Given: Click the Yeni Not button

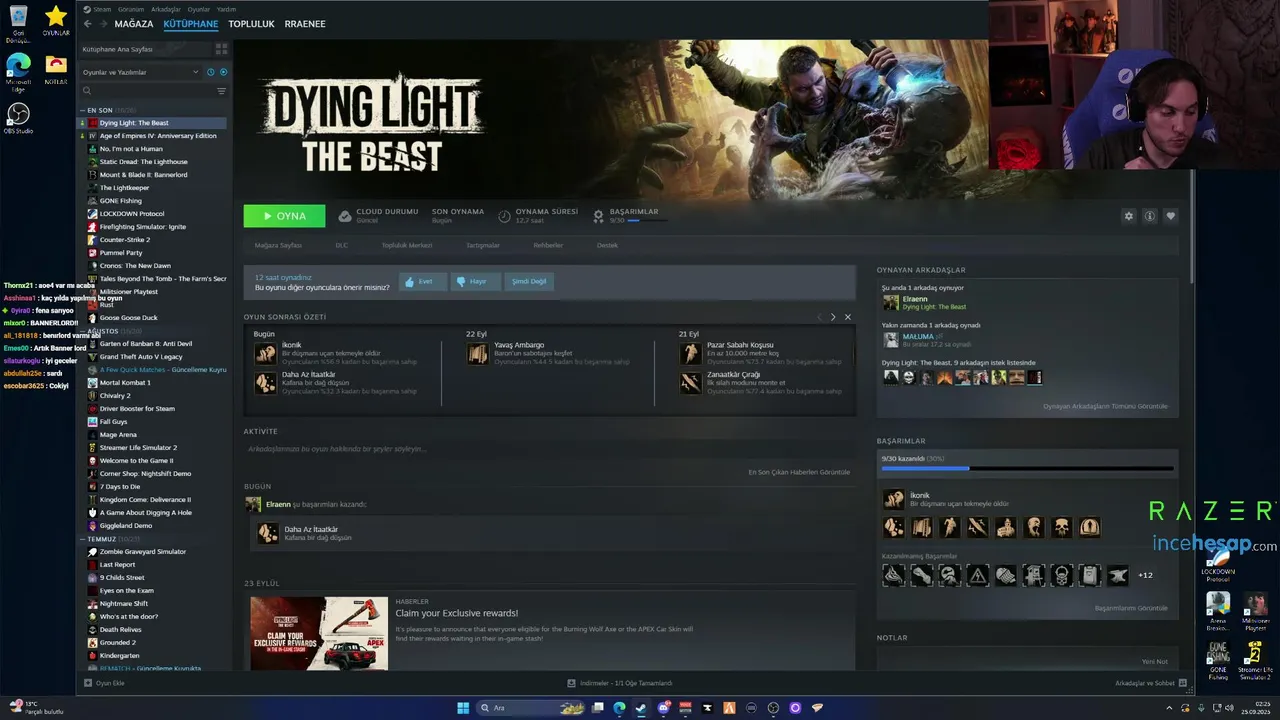Looking at the screenshot, I should tap(1154, 661).
